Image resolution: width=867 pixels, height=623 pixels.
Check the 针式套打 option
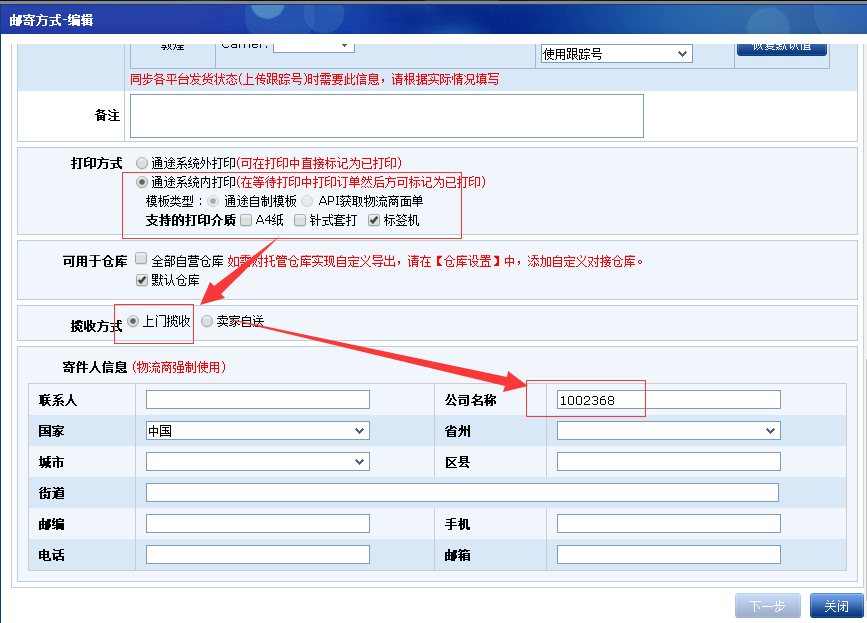click(300, 220)
